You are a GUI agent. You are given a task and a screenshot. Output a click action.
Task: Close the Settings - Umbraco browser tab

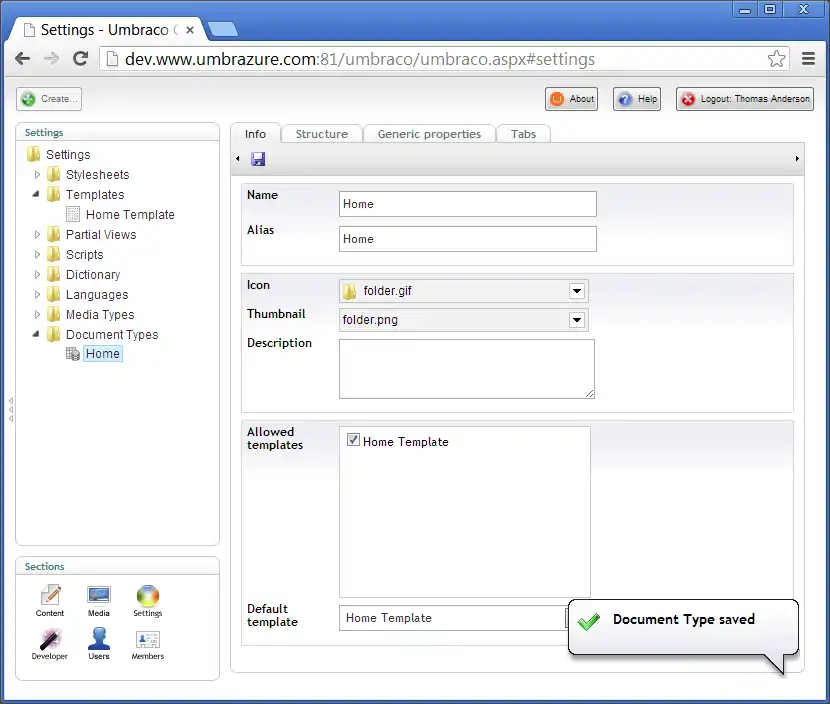coord(190,30)
